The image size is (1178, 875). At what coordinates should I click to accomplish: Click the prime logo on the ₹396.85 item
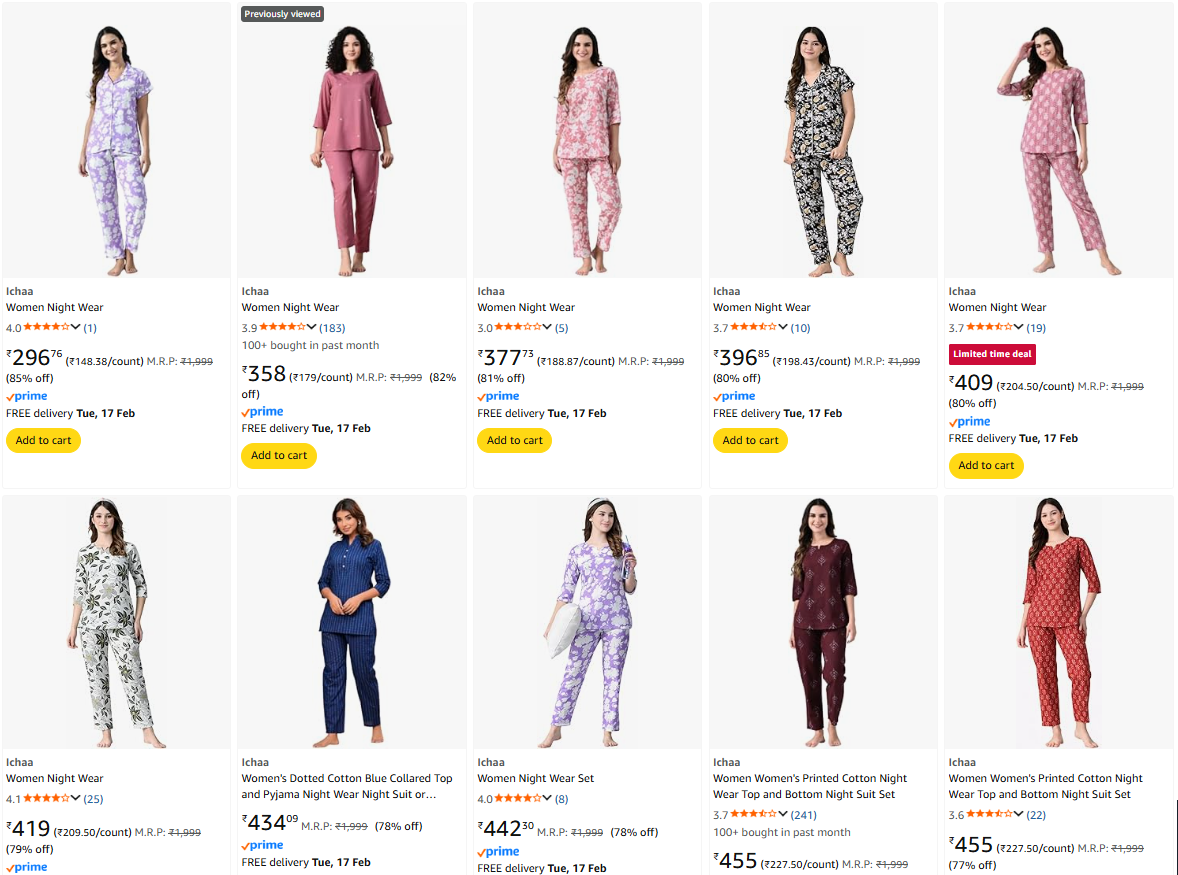tap(734, 397)
